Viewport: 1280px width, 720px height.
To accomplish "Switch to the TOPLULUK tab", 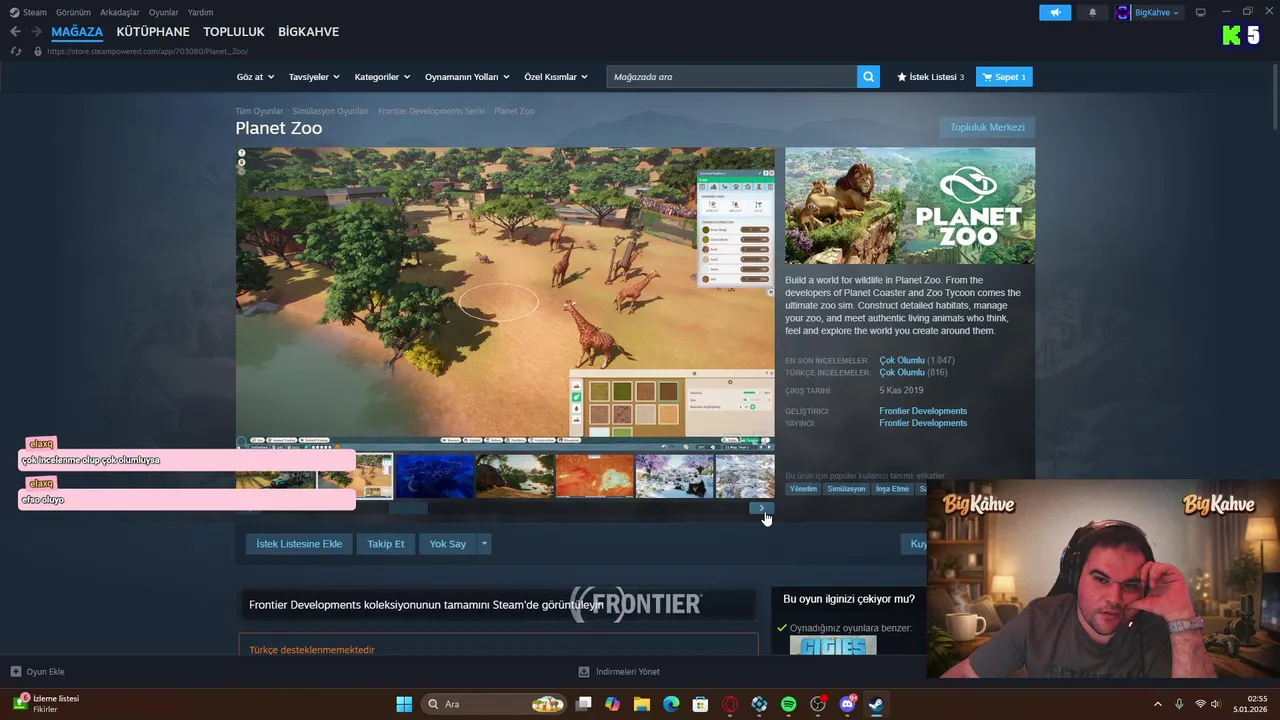I will [234, 32].
